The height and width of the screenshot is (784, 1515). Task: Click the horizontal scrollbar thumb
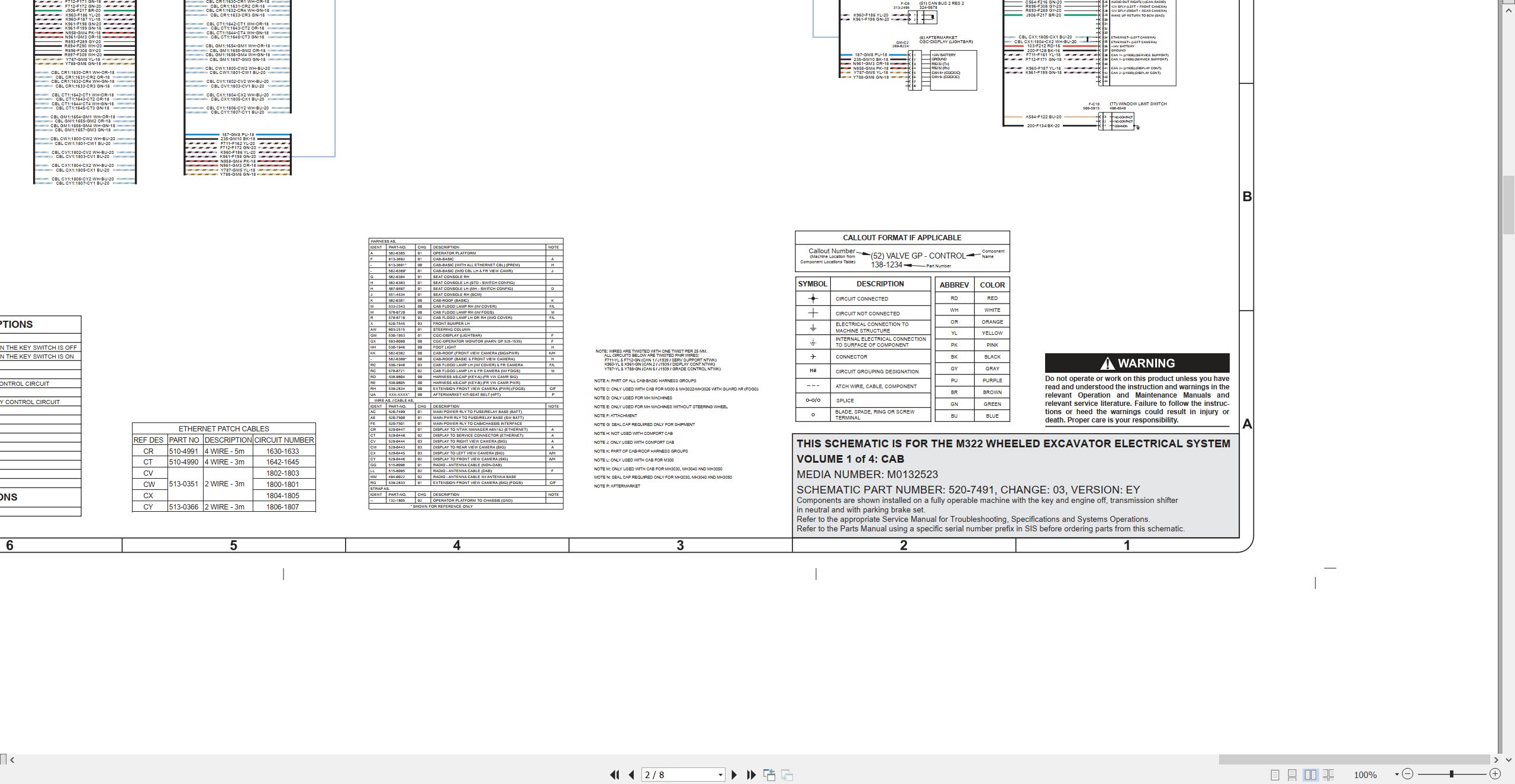point(1354,759)
